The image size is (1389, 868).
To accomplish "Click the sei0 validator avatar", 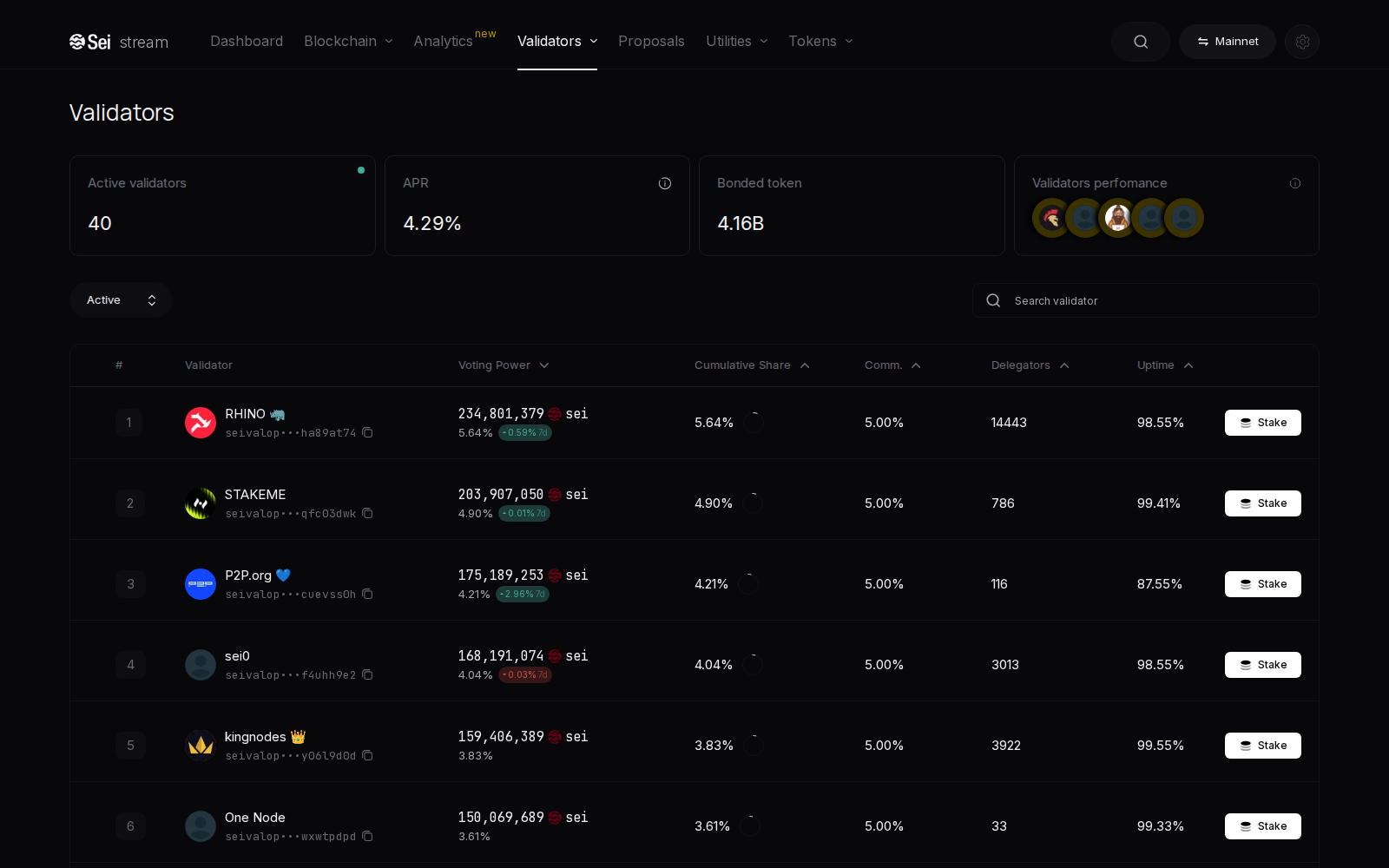I will [x=201, y=665].
